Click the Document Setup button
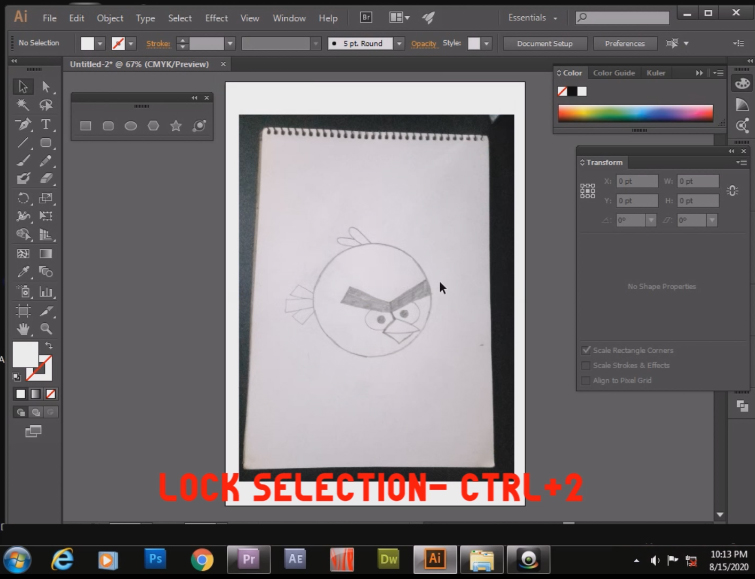Viewport: 755px width, 579px height. [x=545, y=43]
